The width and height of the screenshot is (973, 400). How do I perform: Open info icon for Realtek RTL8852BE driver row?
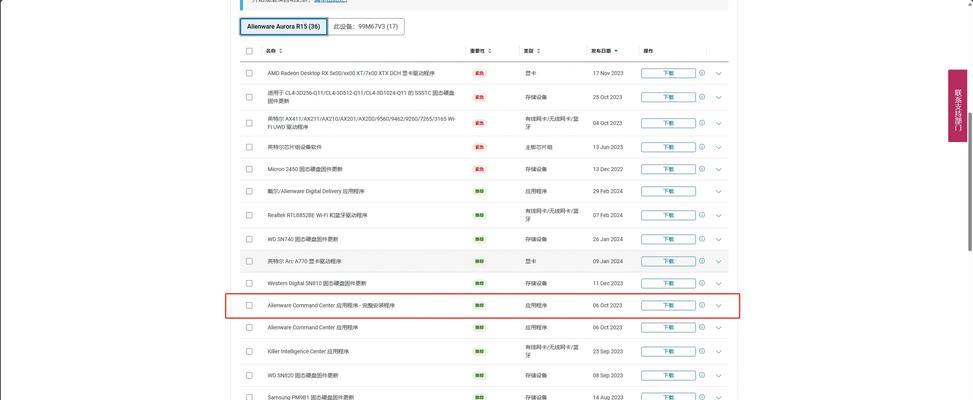[702, 215]
